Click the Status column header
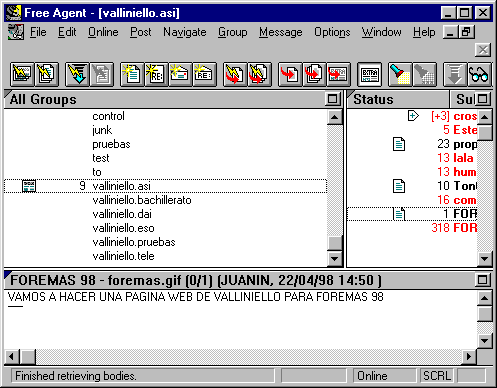 398,99
